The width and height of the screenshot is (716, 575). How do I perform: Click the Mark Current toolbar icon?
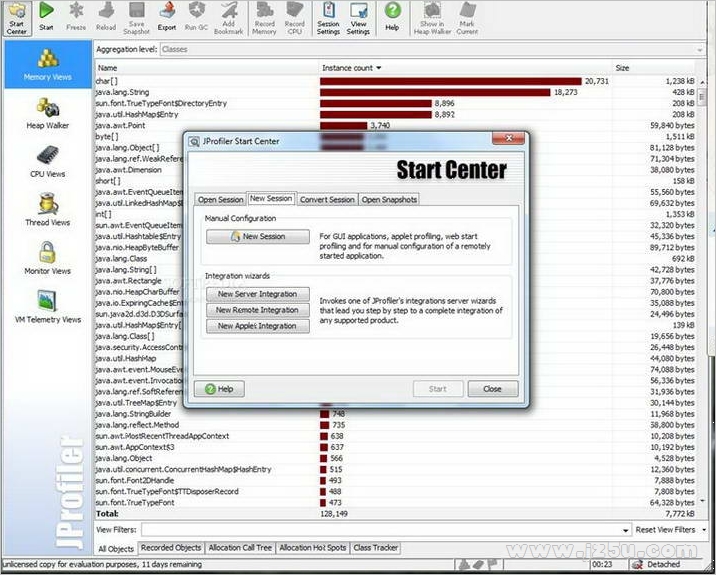pyautogui.click(x=467, y=18)
